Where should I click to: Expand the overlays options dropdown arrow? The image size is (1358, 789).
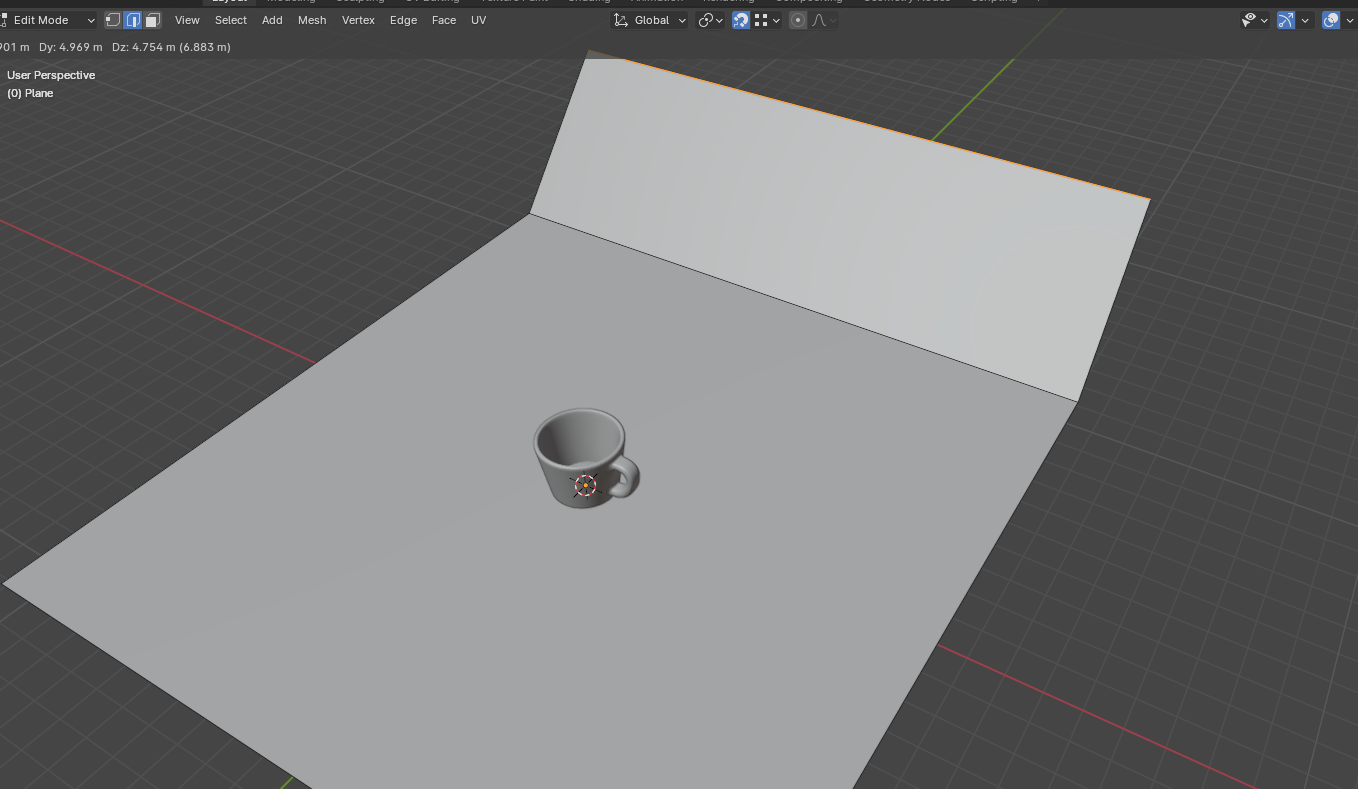point(1350,20)
